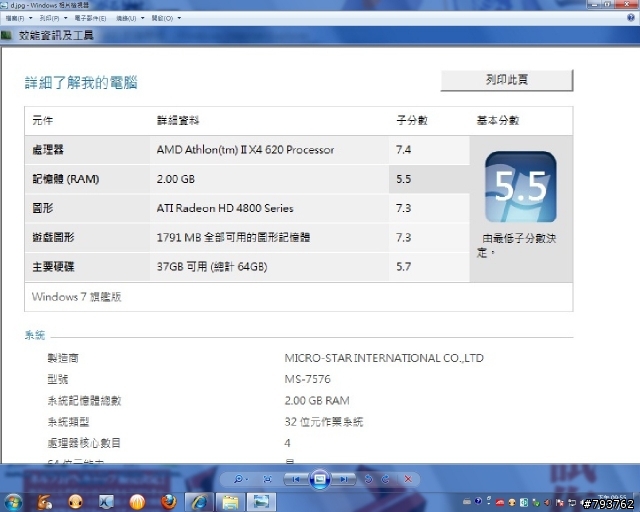Delete the picture with red X
The image size is (640, 512).
point(408,479)
